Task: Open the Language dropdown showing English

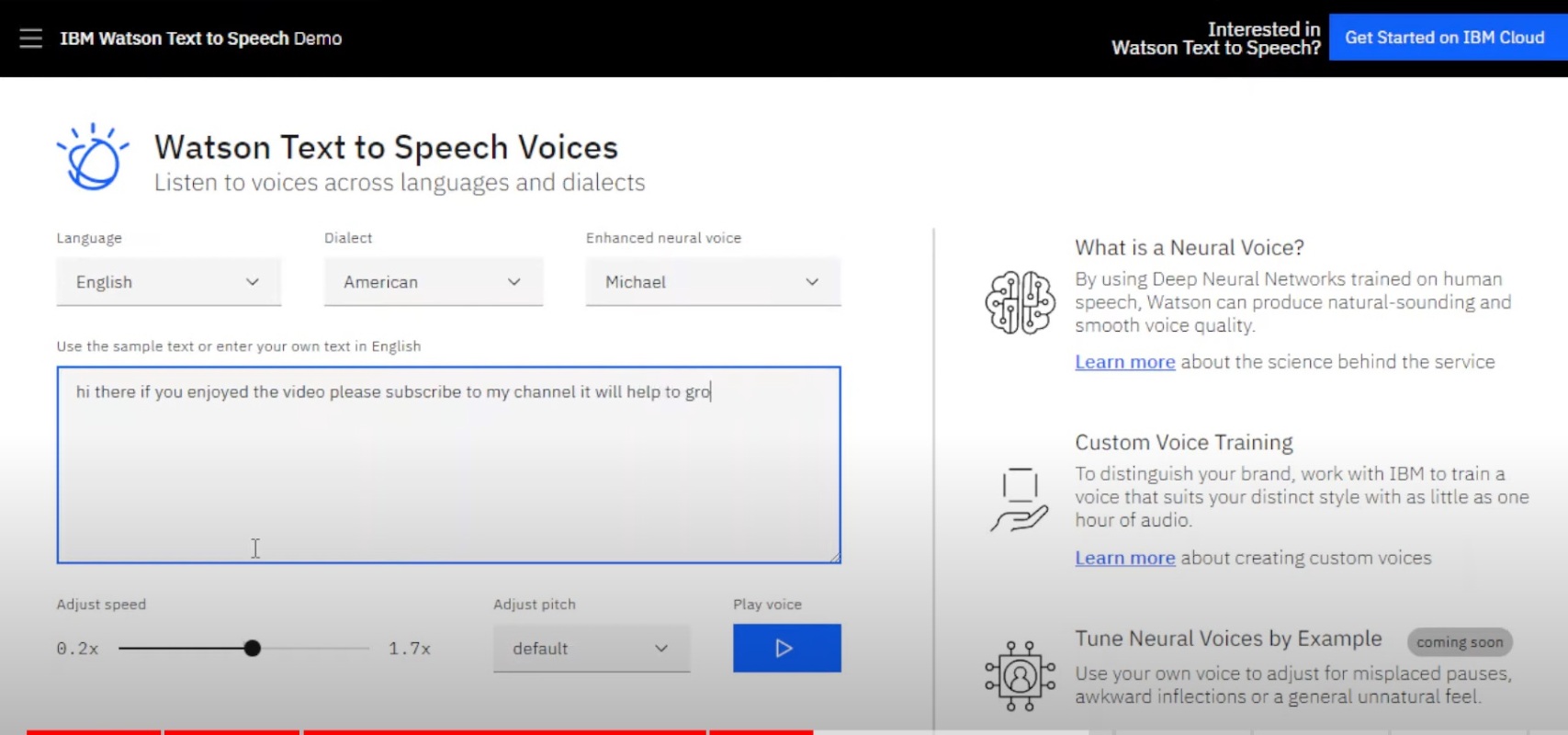Action: point(168,282)
